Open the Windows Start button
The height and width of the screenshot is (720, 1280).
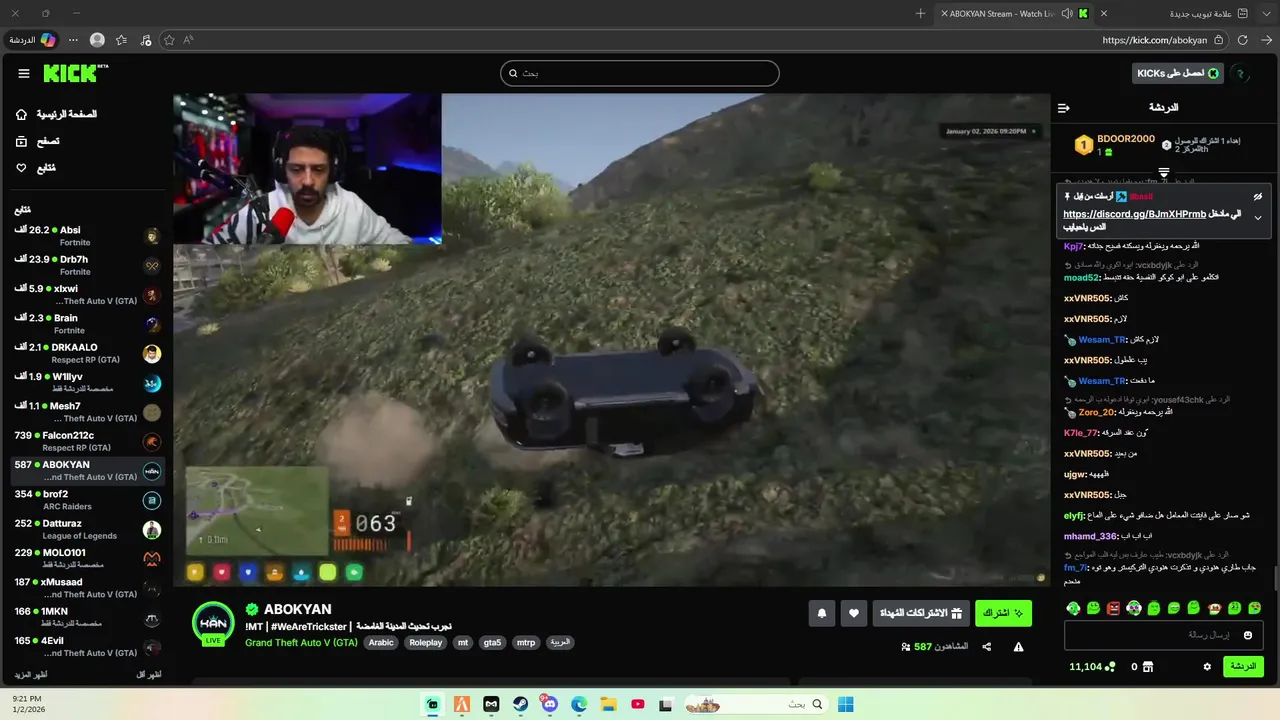846,704
